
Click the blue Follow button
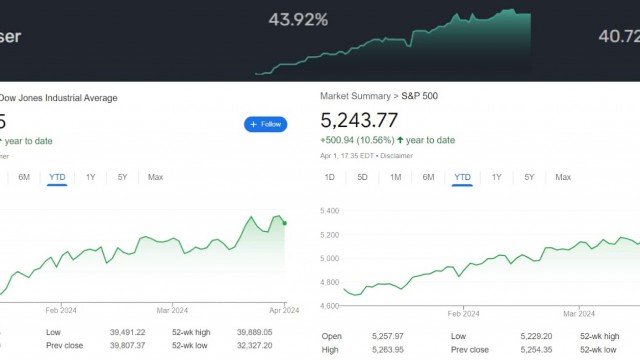265,124
